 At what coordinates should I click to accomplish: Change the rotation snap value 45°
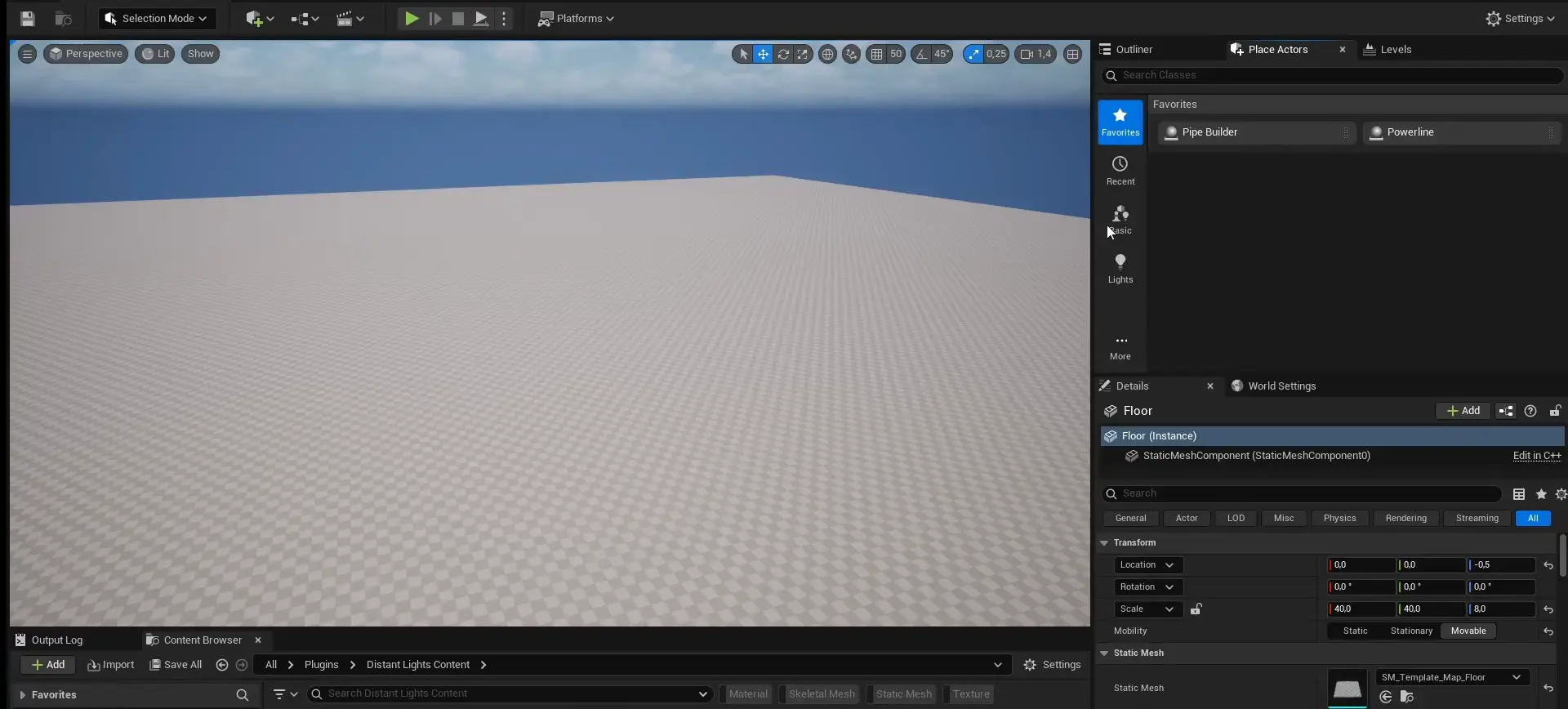click(x=942, y=54)
